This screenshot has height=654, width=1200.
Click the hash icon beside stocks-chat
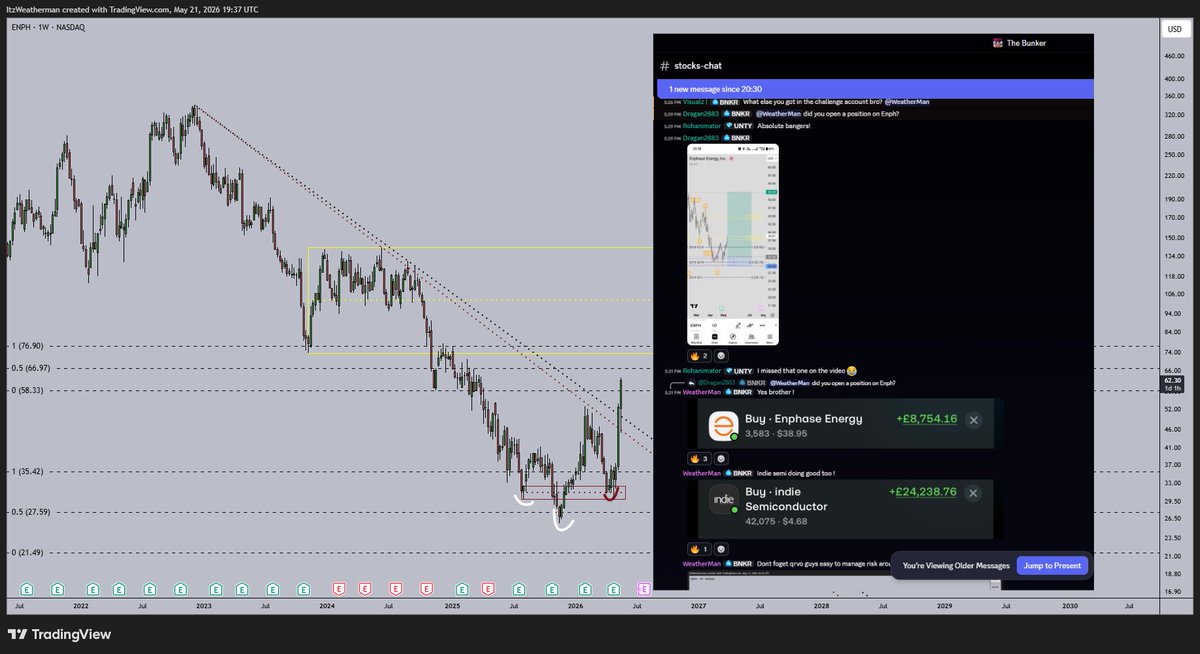(x=664, y=66)
